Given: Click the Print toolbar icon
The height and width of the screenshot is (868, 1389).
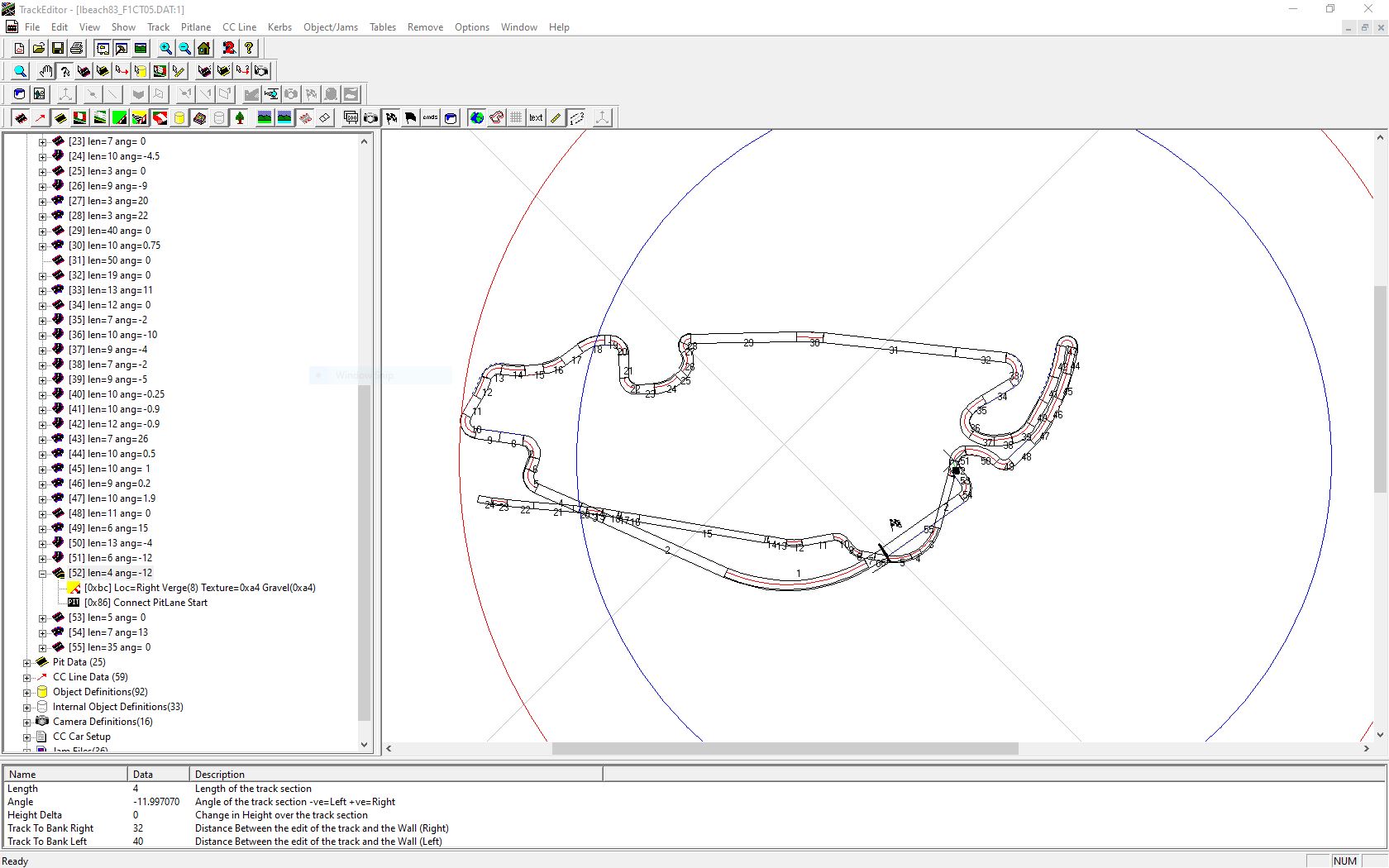Looking at the screenshot, I should [77, 49].
